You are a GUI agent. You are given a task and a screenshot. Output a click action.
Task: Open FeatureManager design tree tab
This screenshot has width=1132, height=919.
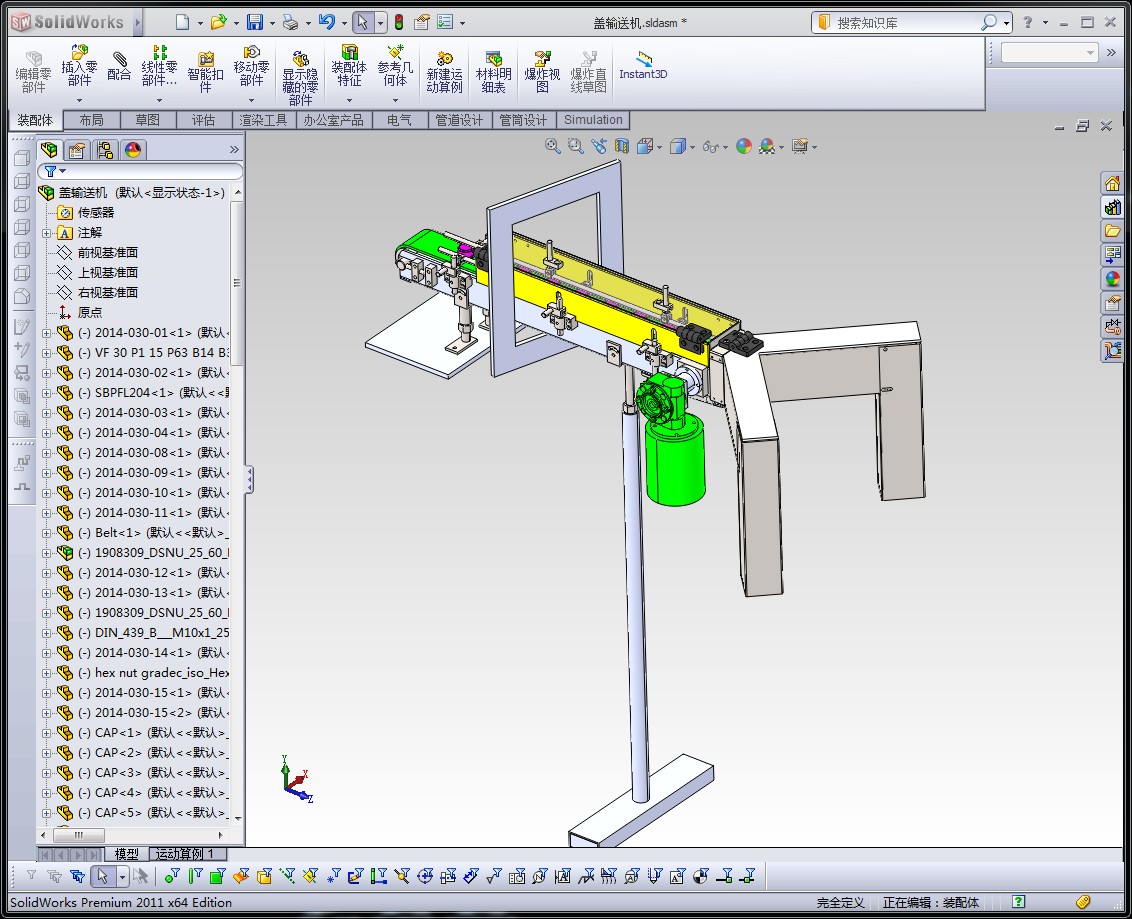(49, 149)
